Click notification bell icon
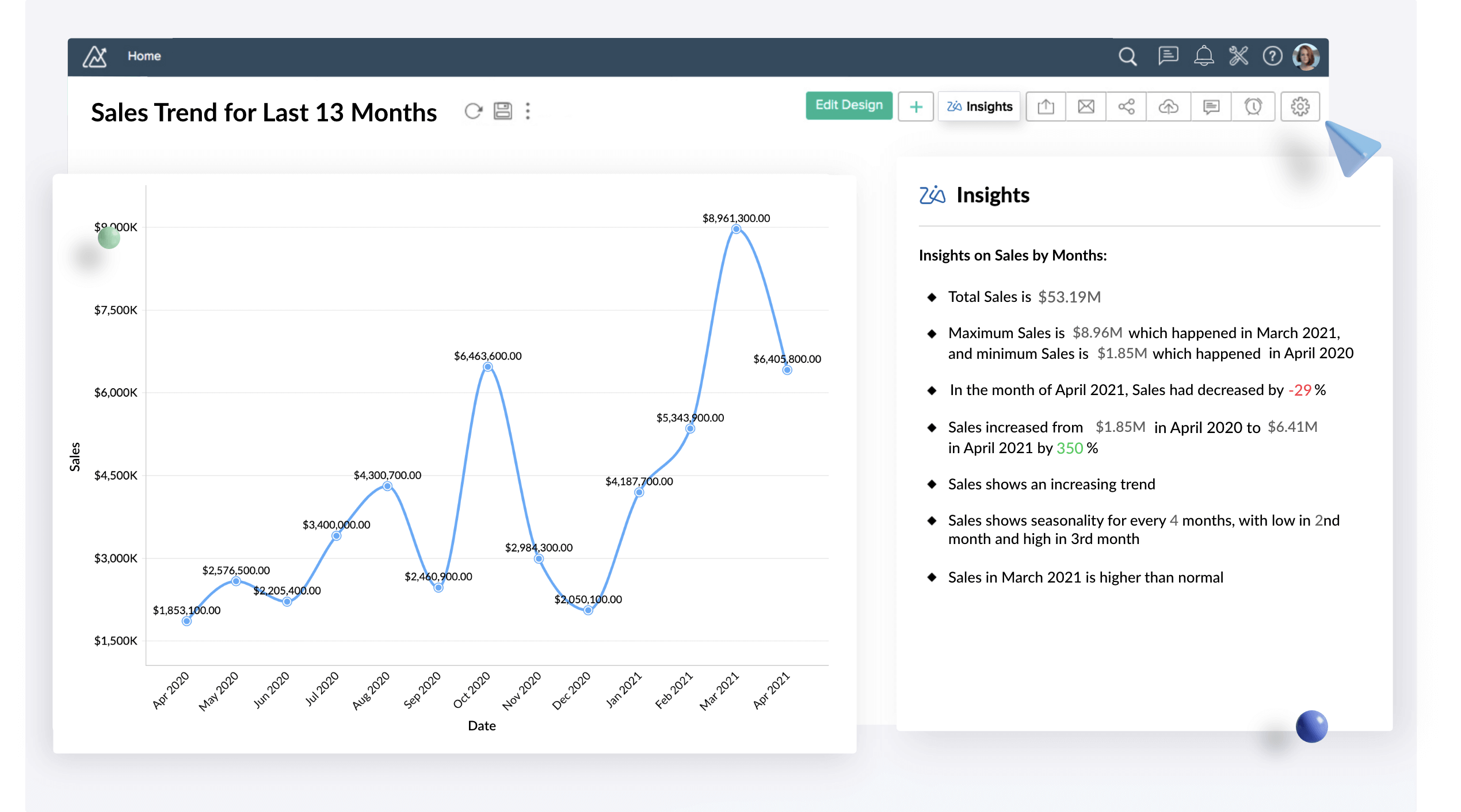The image size is (1461, 812). tap(1201, 55)
